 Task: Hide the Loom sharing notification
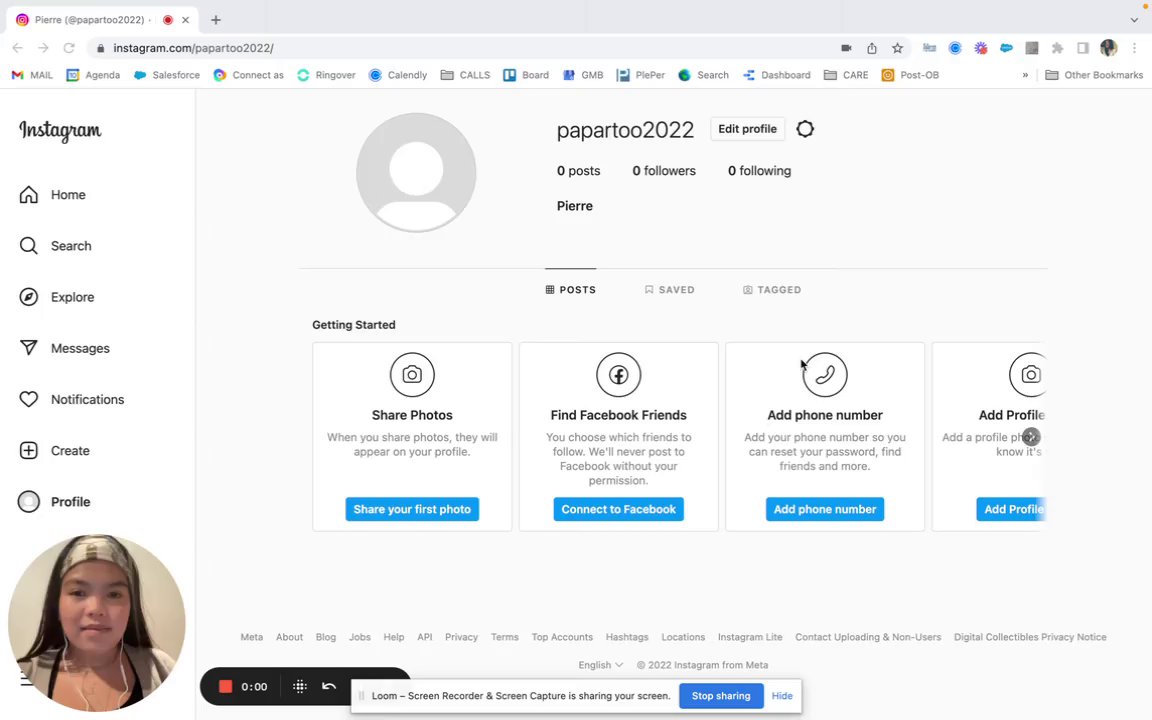click(782, 696)
